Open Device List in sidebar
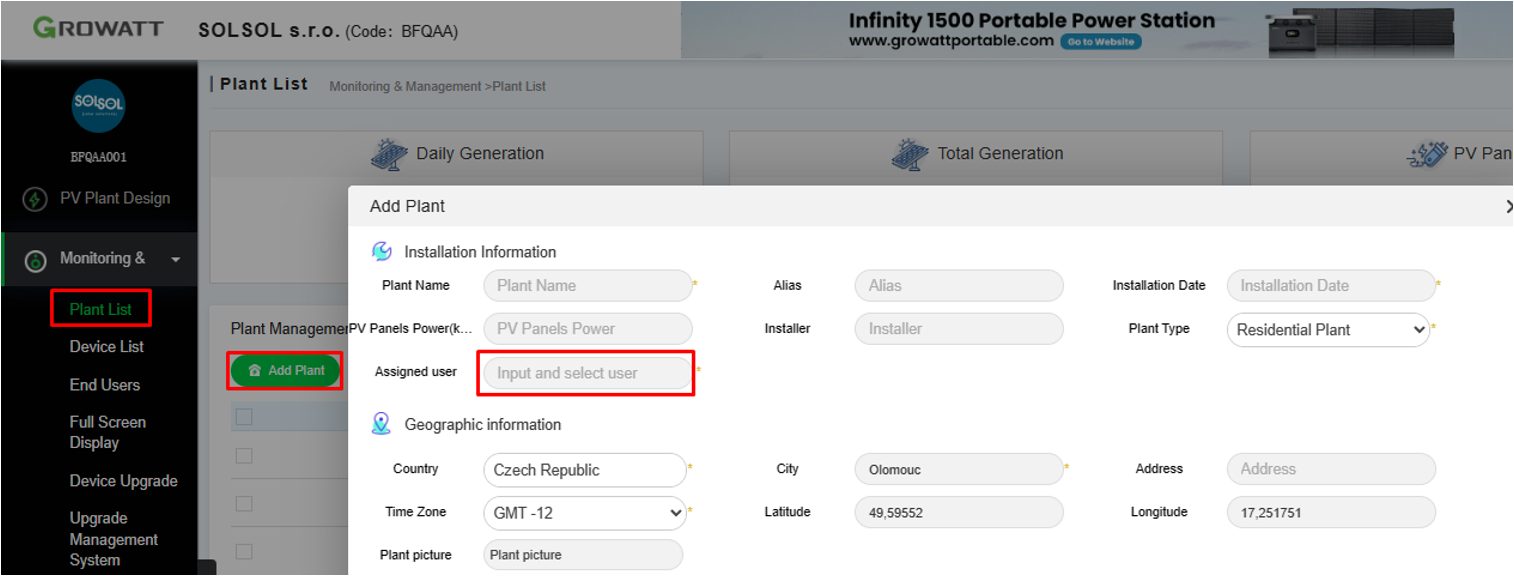Image resolution: width=1514 pixels, height=576 pixels. (106, 347)
